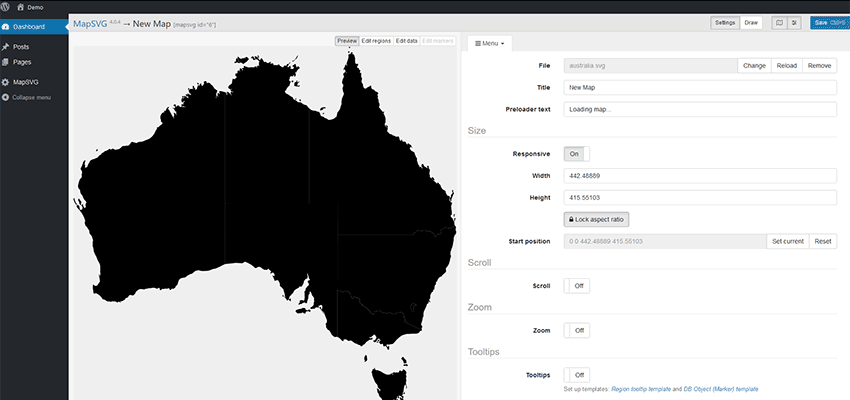Click the Collapse menu arrow

(x=7, y=97)
